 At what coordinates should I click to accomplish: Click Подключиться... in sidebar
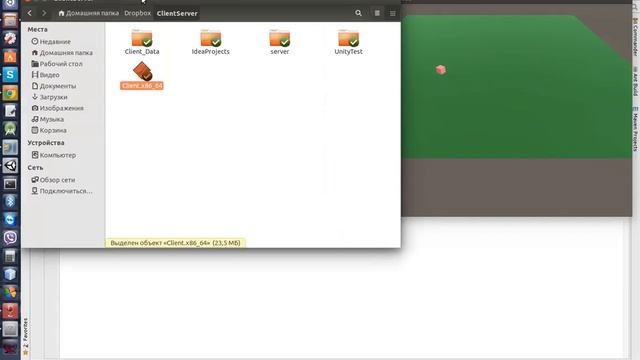click(62, 191)
